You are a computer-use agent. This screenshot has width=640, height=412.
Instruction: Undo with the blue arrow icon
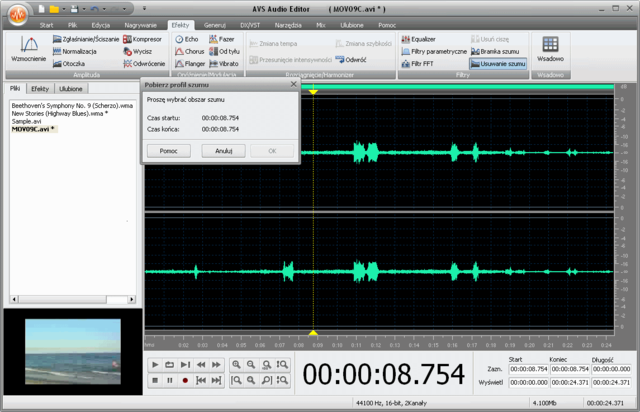[95, 9]
